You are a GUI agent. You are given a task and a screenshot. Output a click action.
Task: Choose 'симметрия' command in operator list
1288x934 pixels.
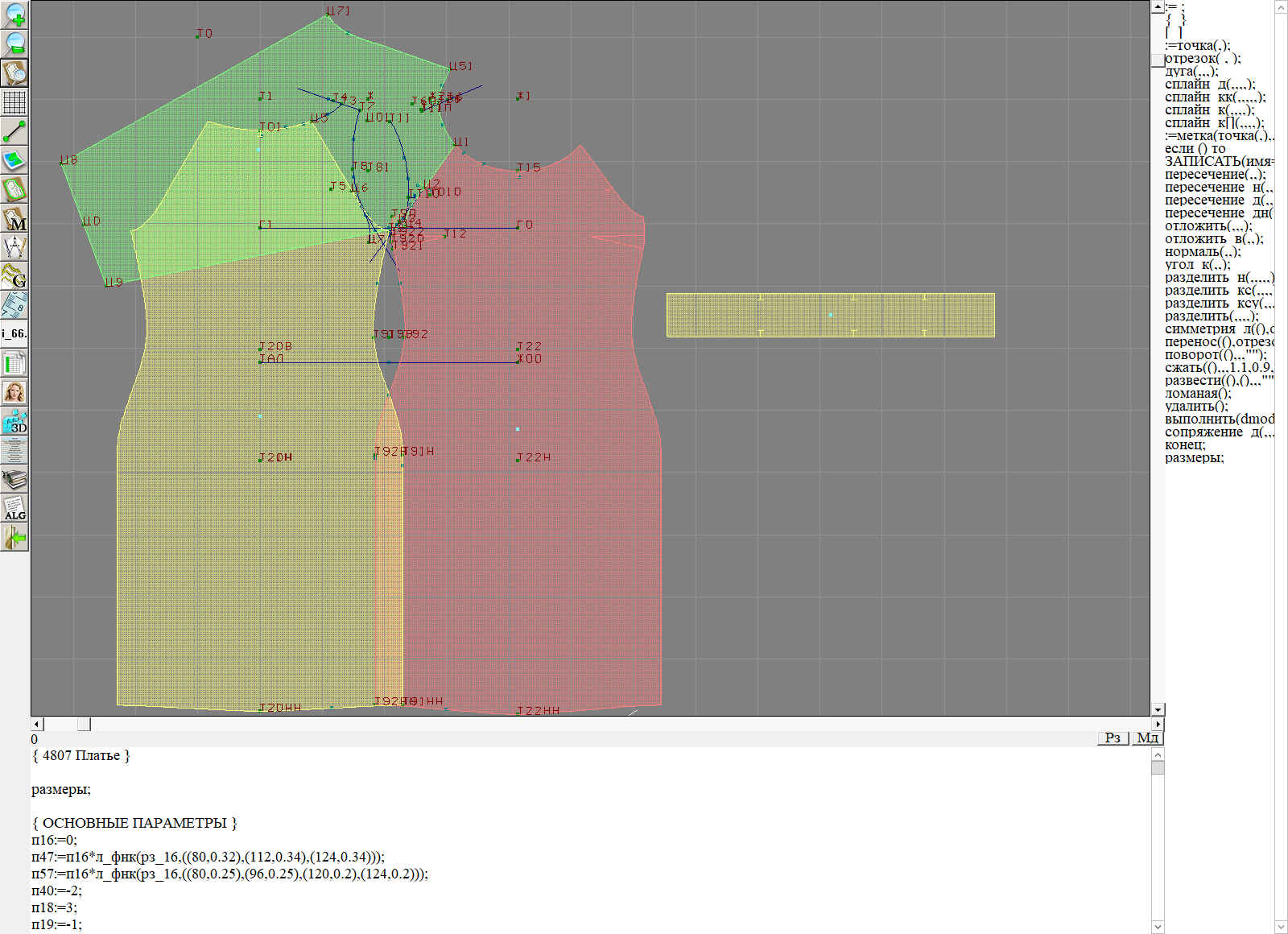click(1199, 329)
